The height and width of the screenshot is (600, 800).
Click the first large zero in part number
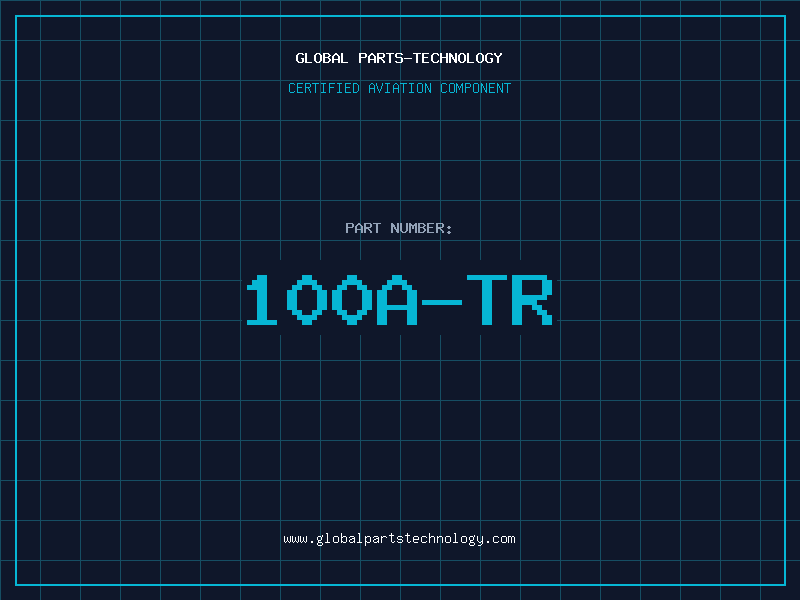click(307, 300)
